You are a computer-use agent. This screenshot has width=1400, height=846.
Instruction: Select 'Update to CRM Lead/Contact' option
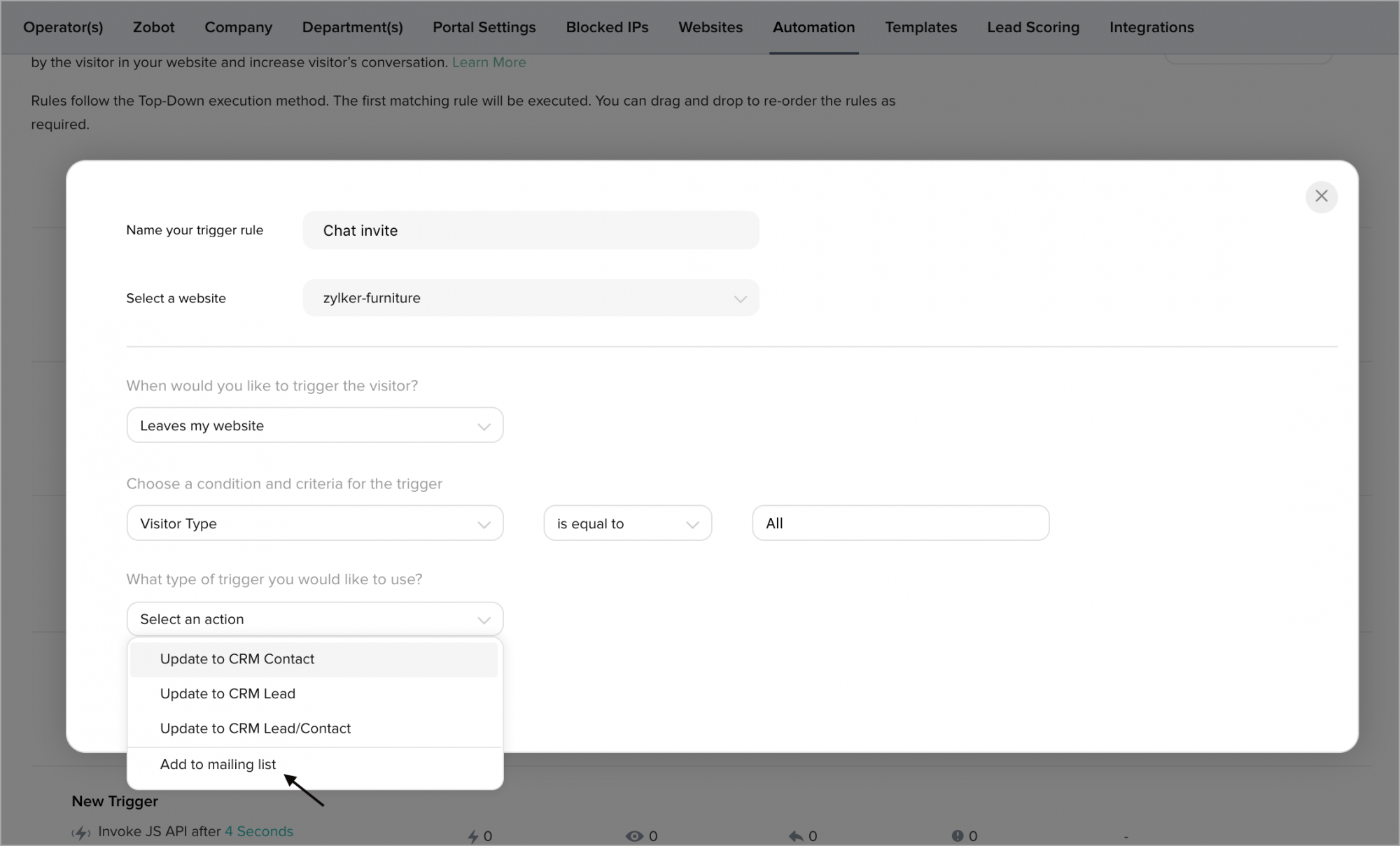click(x=255, y=728)
